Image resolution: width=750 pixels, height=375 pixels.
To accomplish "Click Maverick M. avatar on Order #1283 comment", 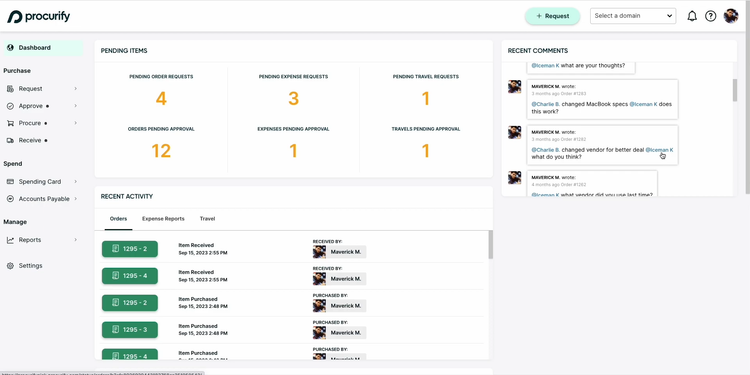I will coord(514,87).
